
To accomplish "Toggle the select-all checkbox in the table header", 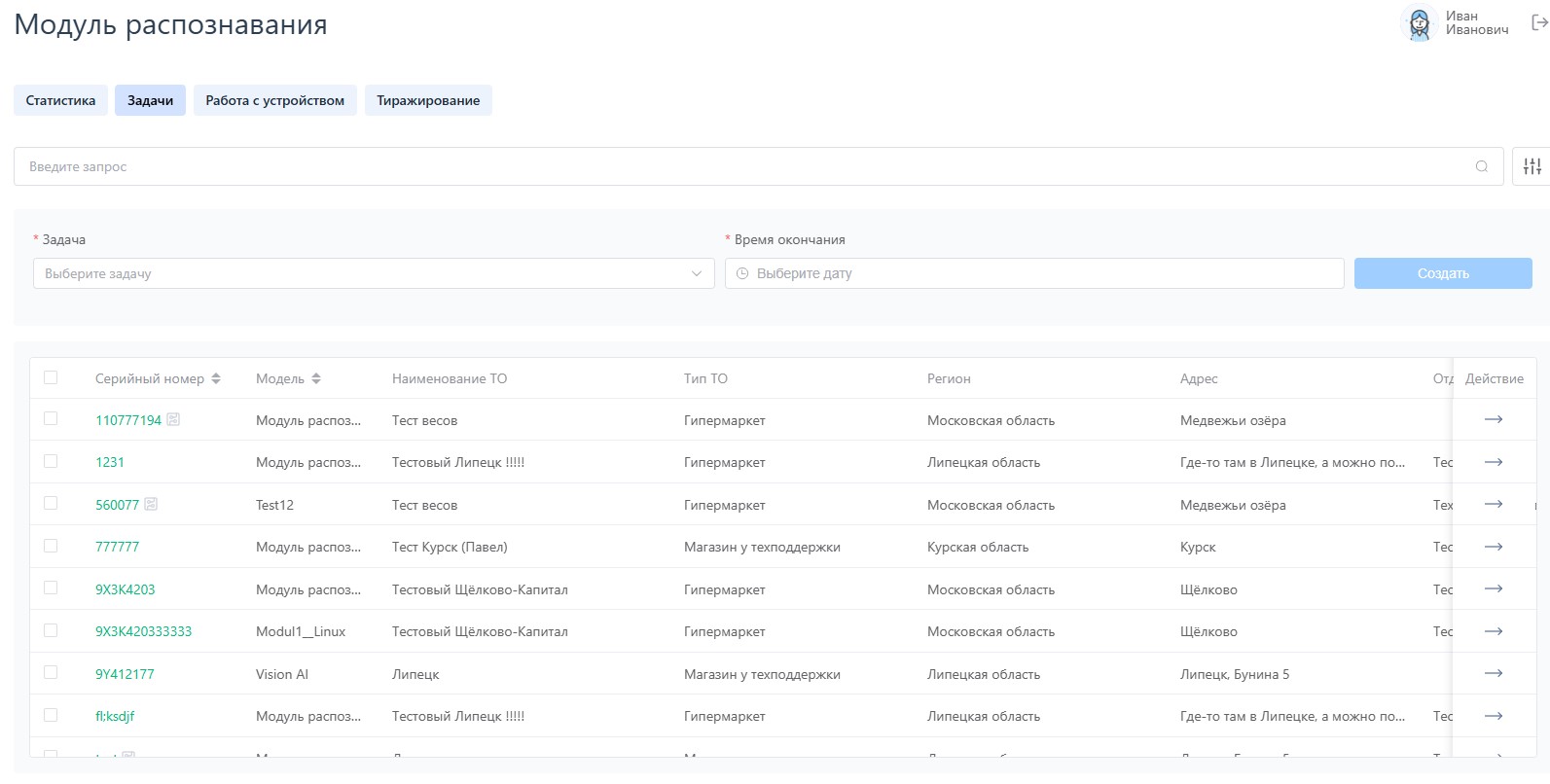I will [51, 377].
